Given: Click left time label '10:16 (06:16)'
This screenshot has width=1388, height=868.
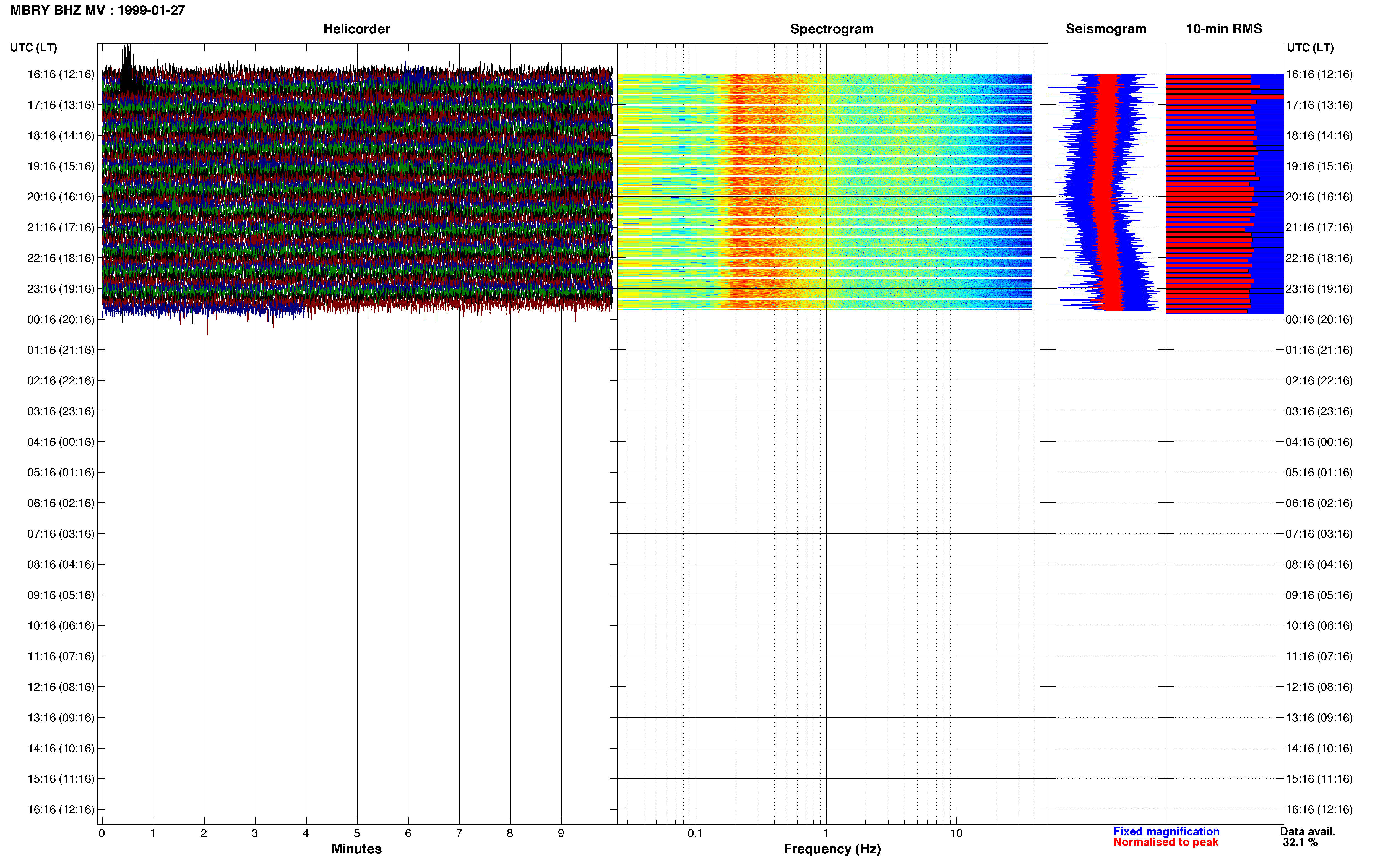Looking at the screenshot, I should [x=61, y=626].
